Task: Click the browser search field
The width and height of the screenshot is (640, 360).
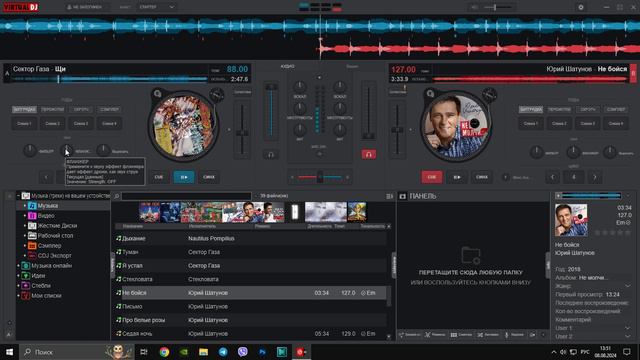Action: point(187,196)
